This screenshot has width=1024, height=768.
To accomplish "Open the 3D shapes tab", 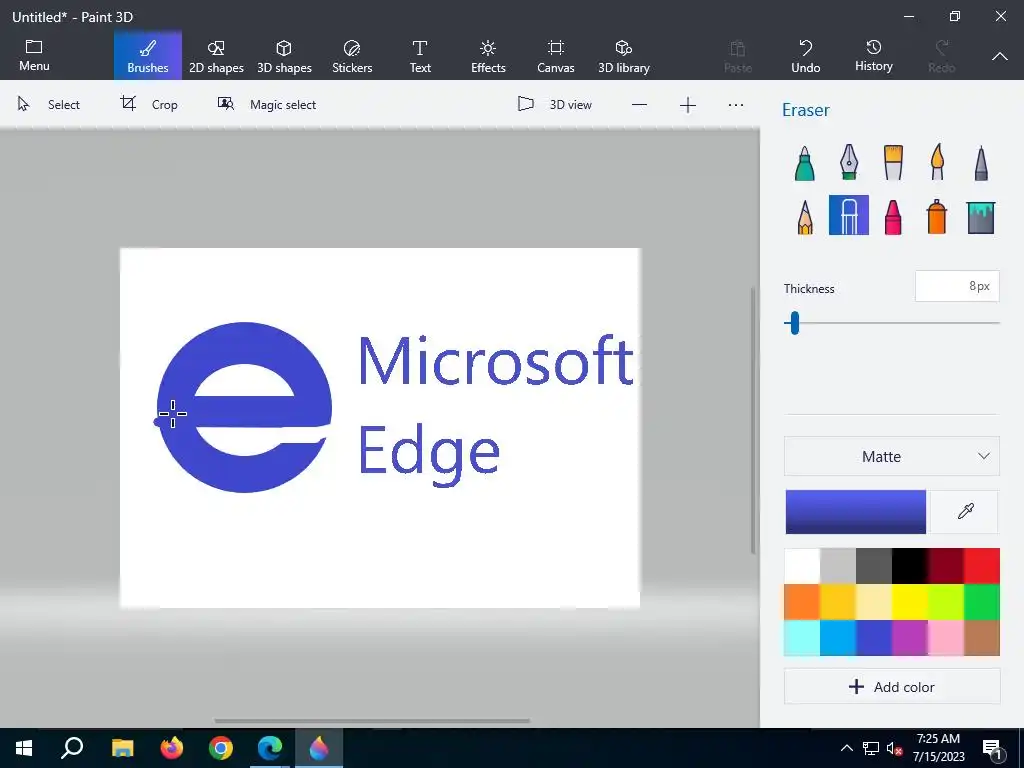I will click(x=284, y=56).
